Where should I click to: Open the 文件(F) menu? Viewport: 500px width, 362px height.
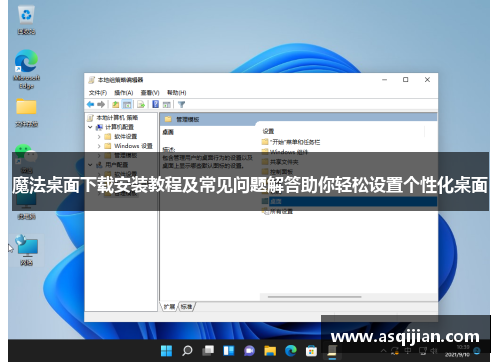[x=98, y=93]
